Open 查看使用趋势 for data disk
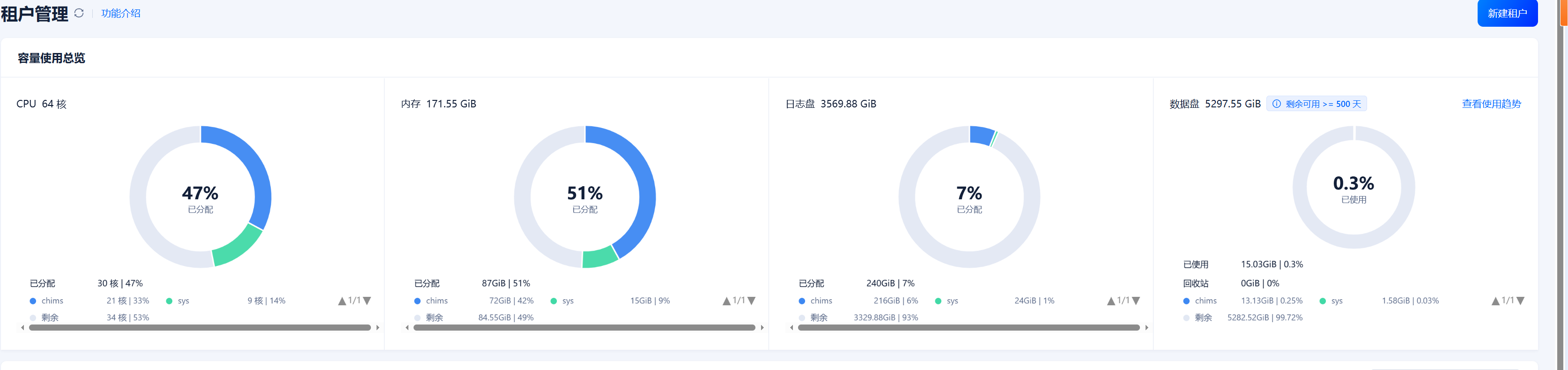1568x370 pixels. coord(1491,104)
